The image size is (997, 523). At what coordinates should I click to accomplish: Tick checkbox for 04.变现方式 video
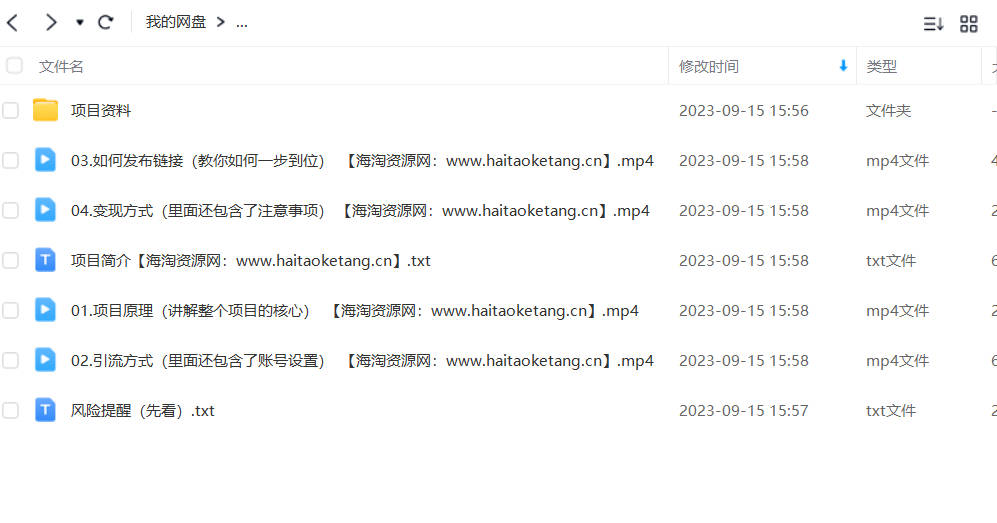(x=10, y=210)
